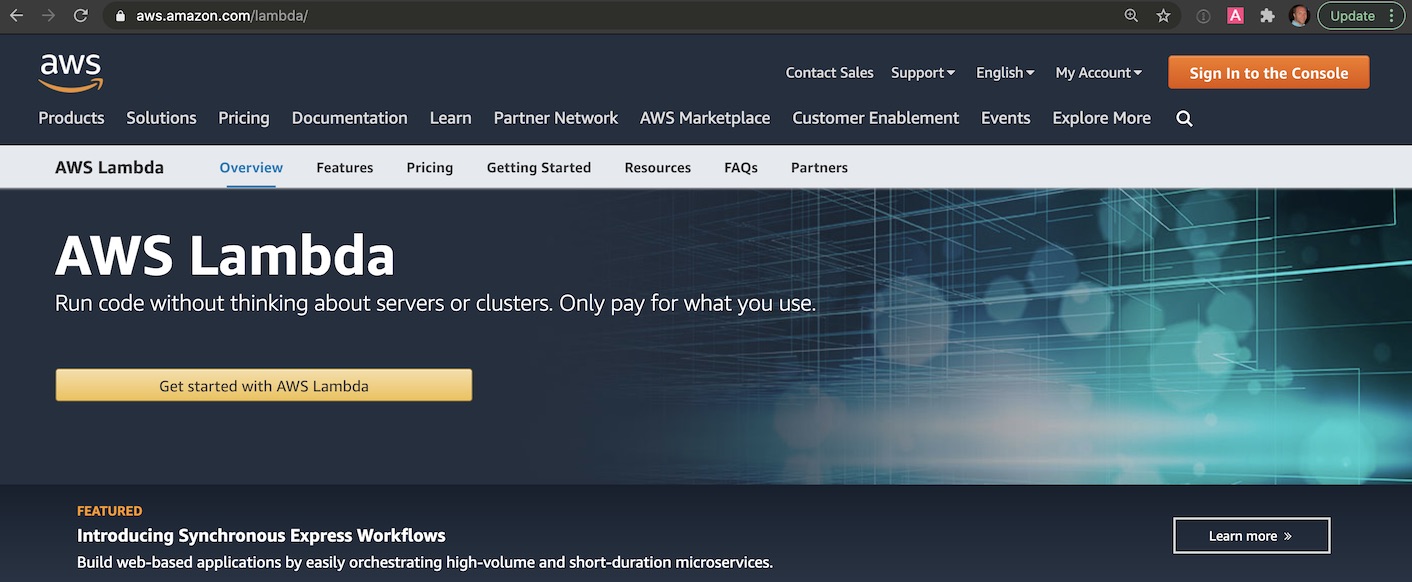Viewport: 1412px width, 582px height.
Task: Click Get started with AWS Lambda
Action: [264, 385]
